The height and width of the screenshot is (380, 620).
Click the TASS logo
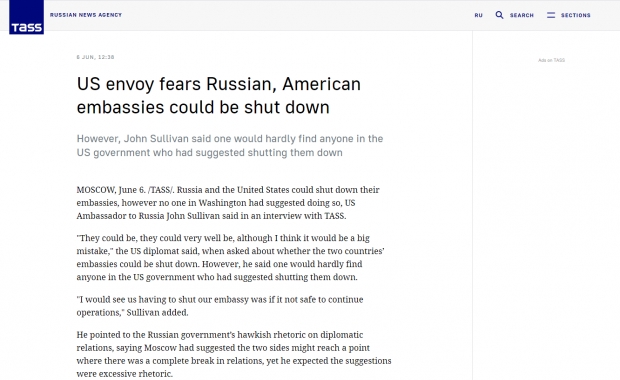pos(26,17)
